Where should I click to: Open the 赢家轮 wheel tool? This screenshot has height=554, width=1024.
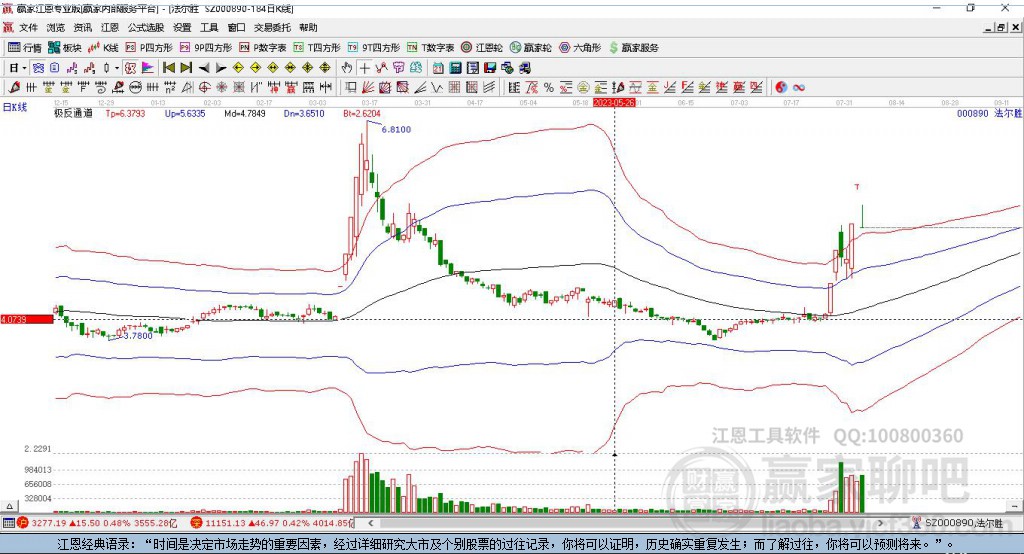tap(531, 48)
